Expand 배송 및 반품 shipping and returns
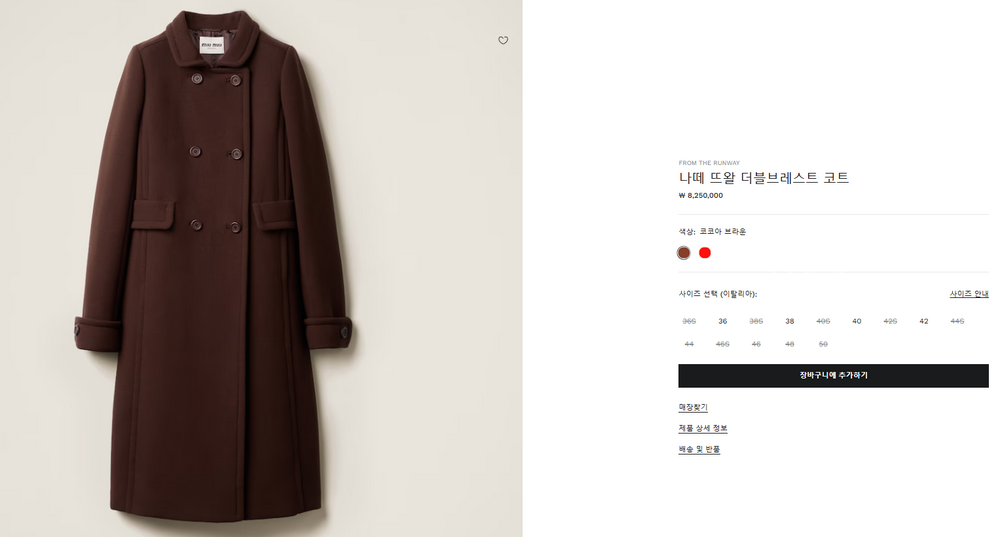 (x=699, y=449)
